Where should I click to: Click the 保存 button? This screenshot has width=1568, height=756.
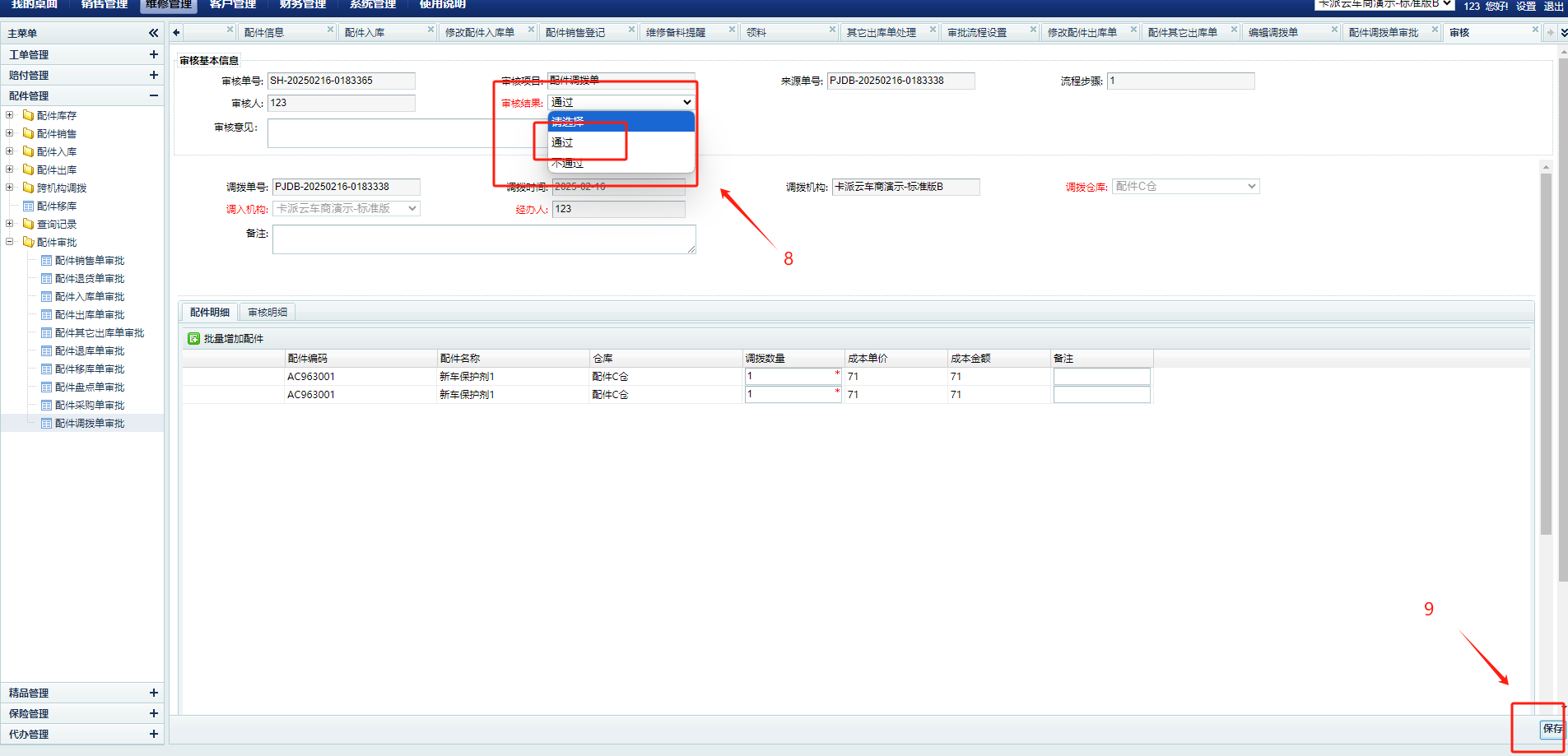click(x=1552, y=729)
